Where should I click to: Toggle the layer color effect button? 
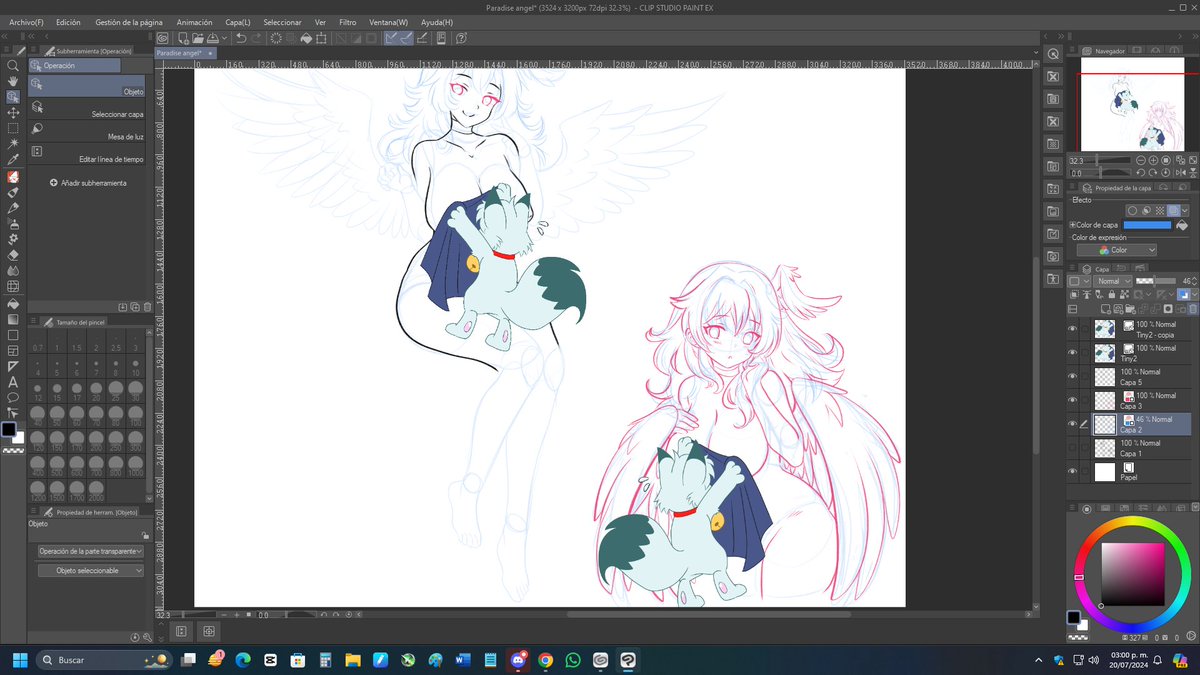[1174, 210]
